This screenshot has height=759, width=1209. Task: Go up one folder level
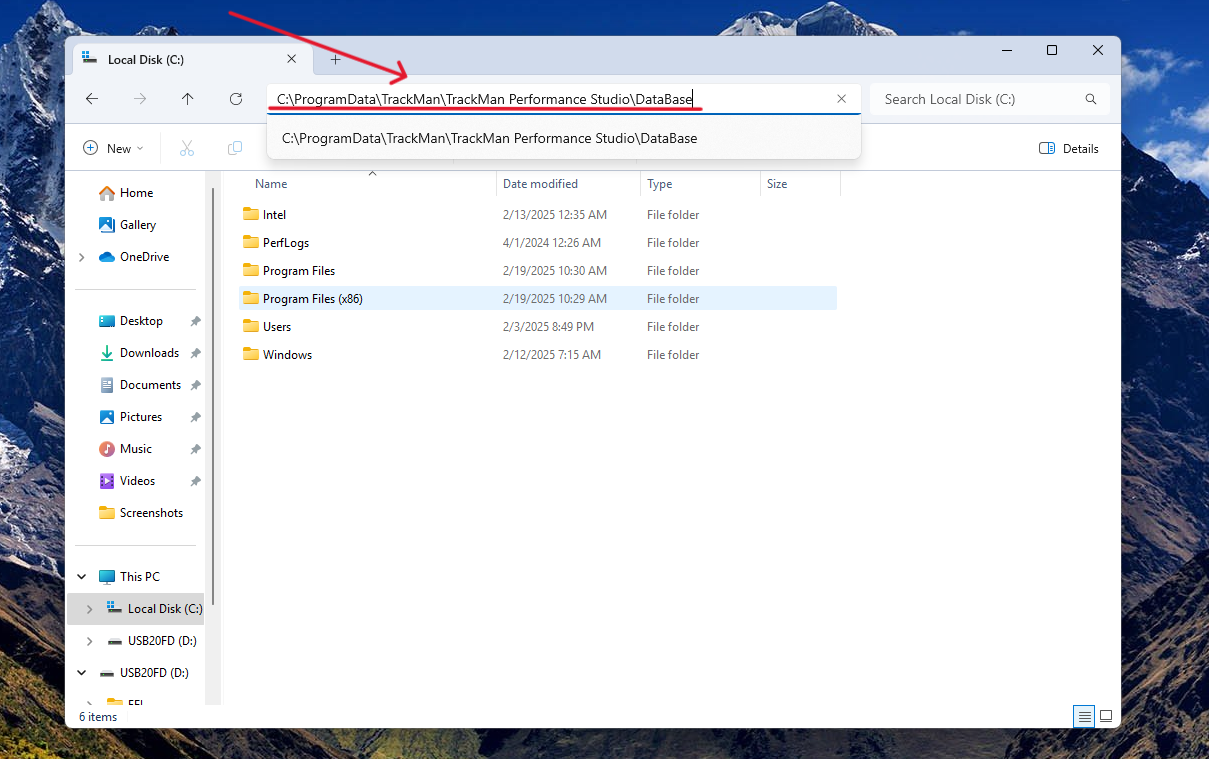[188, 99]
